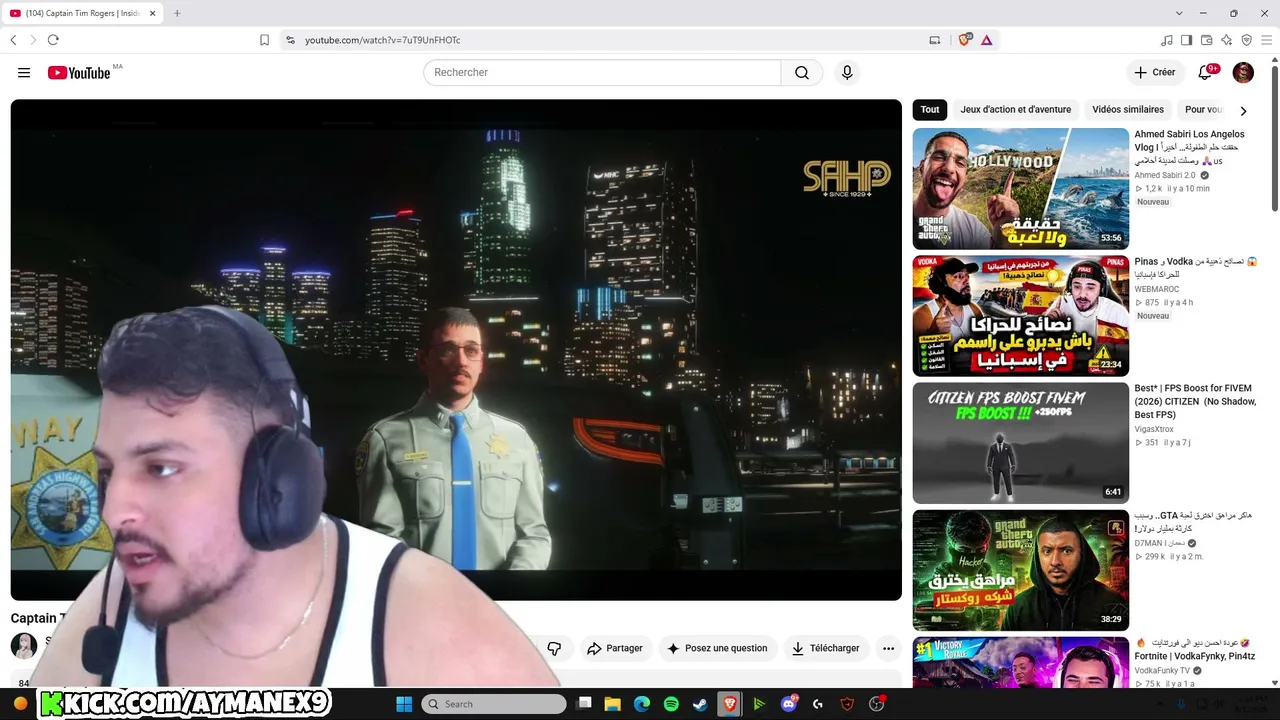The width and height of the screenshot is (1280, 720).
Task: Launch Spotify from the taskbar
Action: pyautogui.click(x=671, y=704)
